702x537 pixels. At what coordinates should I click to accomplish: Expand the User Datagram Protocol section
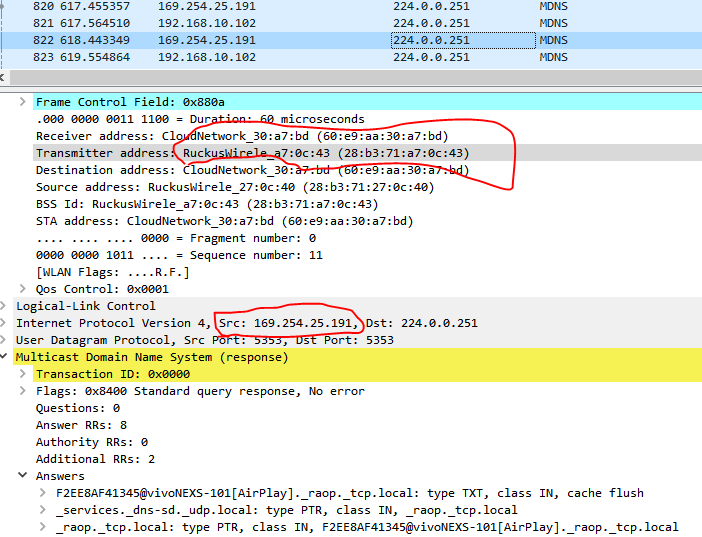coord(8,340)
